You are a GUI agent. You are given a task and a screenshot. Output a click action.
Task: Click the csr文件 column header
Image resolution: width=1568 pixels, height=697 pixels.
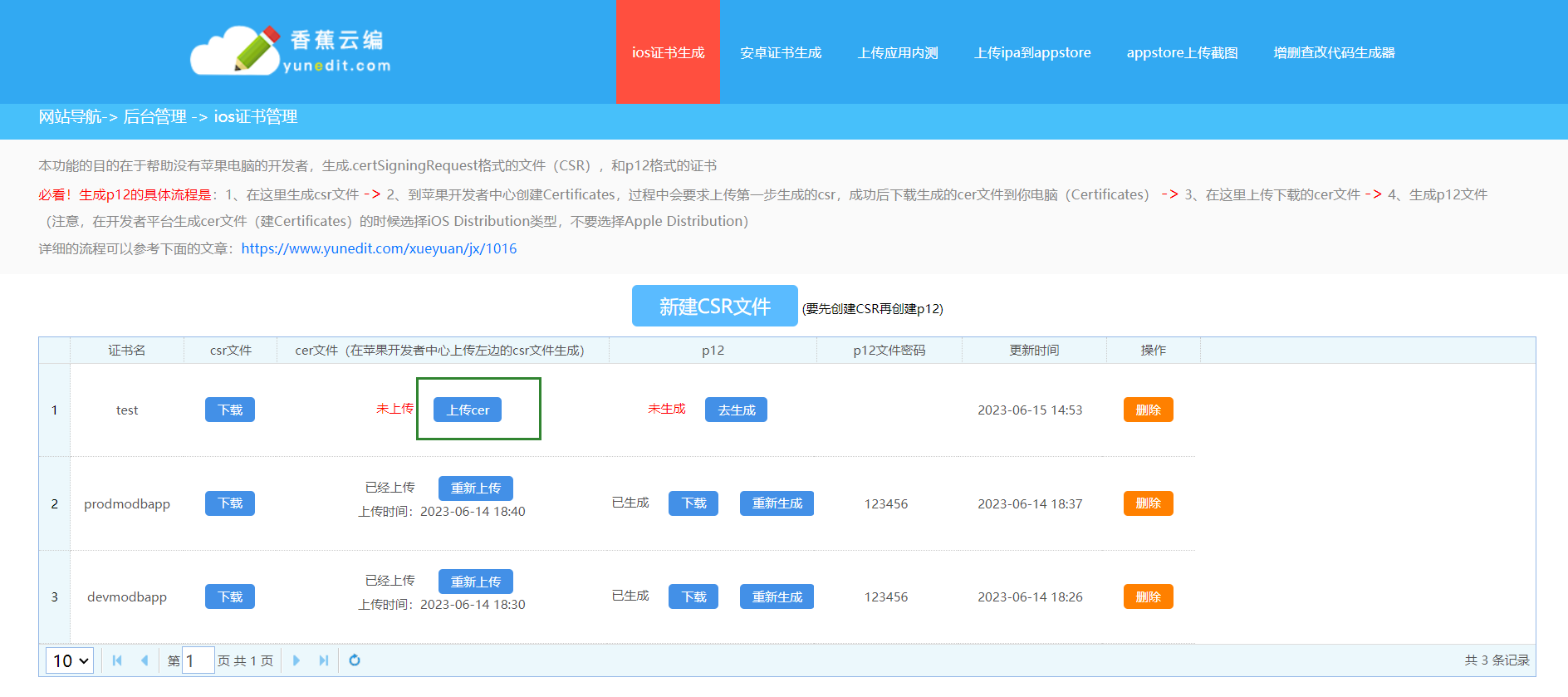(230, 351)
